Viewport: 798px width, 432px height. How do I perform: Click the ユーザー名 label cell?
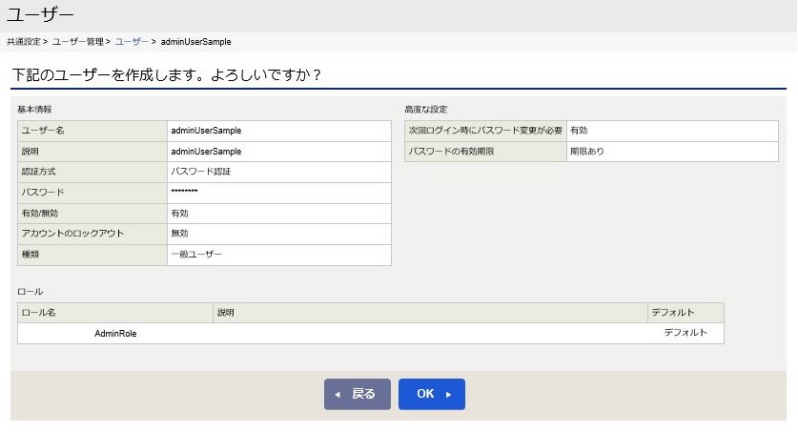point(93,131)
